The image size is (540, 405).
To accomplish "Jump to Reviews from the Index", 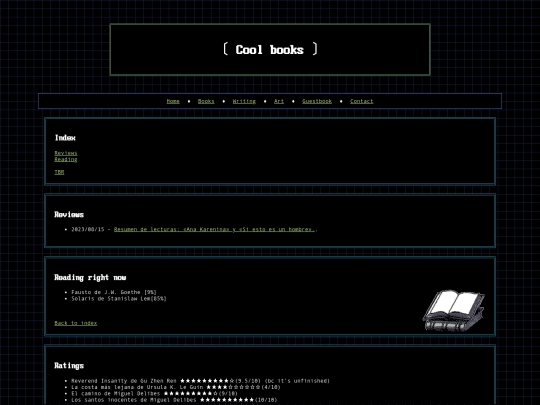I will tap(66, 153).
